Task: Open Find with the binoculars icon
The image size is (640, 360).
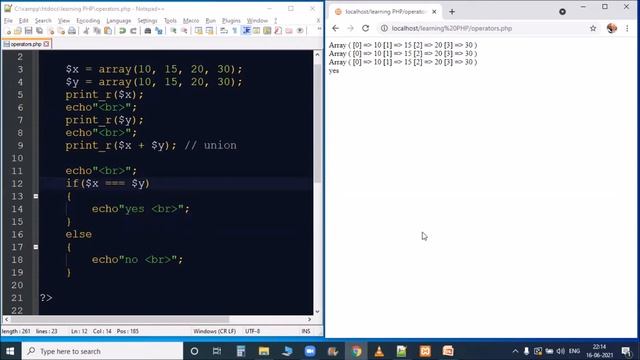Action: (148, 31)
